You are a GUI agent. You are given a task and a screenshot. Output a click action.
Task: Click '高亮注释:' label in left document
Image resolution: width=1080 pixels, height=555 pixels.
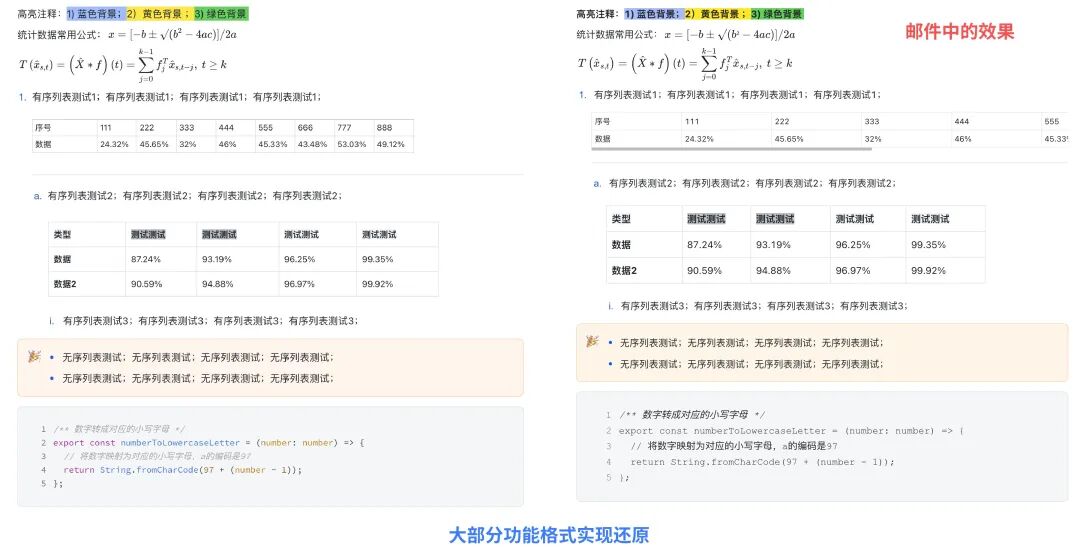pyautogui.click(x=40, y=14)
